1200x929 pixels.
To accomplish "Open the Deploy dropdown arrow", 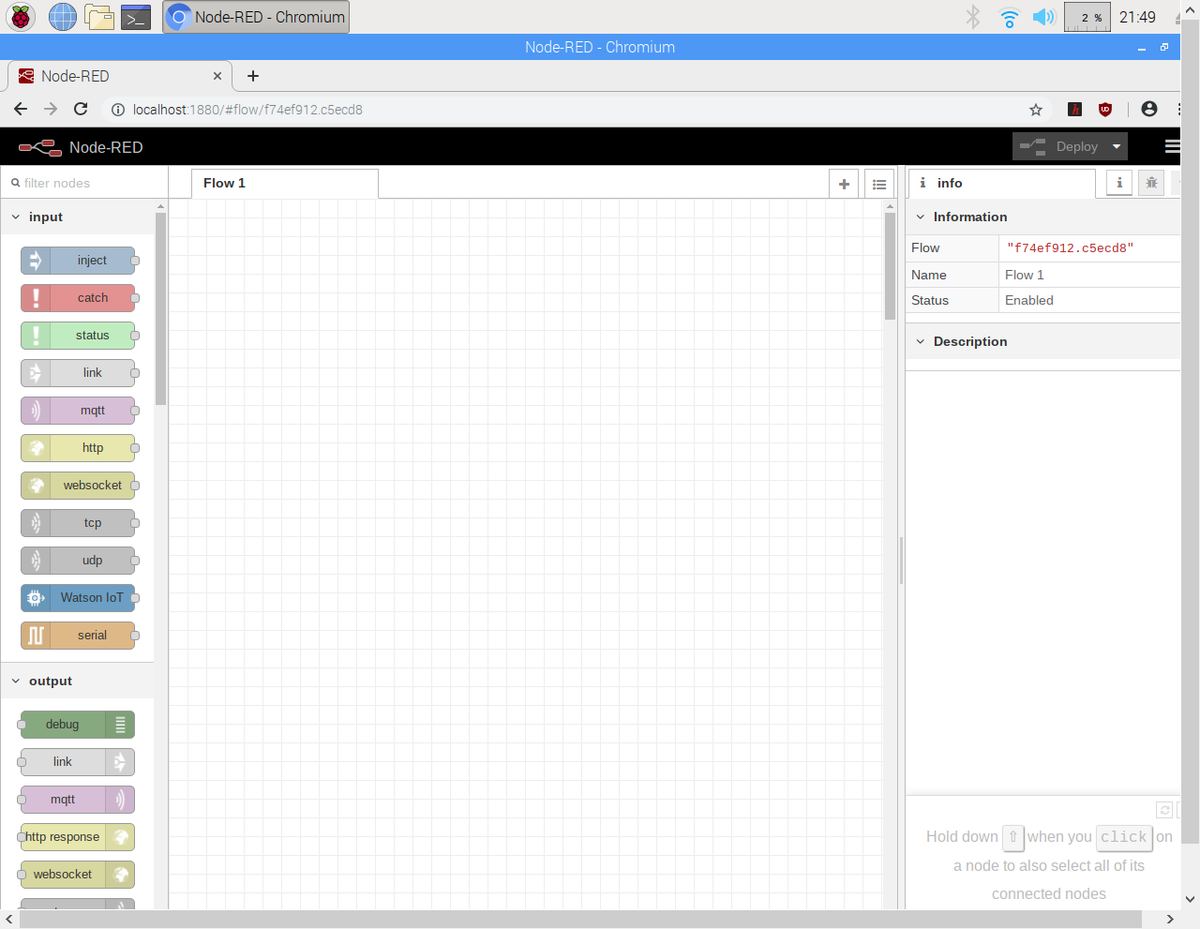I will coord(1116,146).
